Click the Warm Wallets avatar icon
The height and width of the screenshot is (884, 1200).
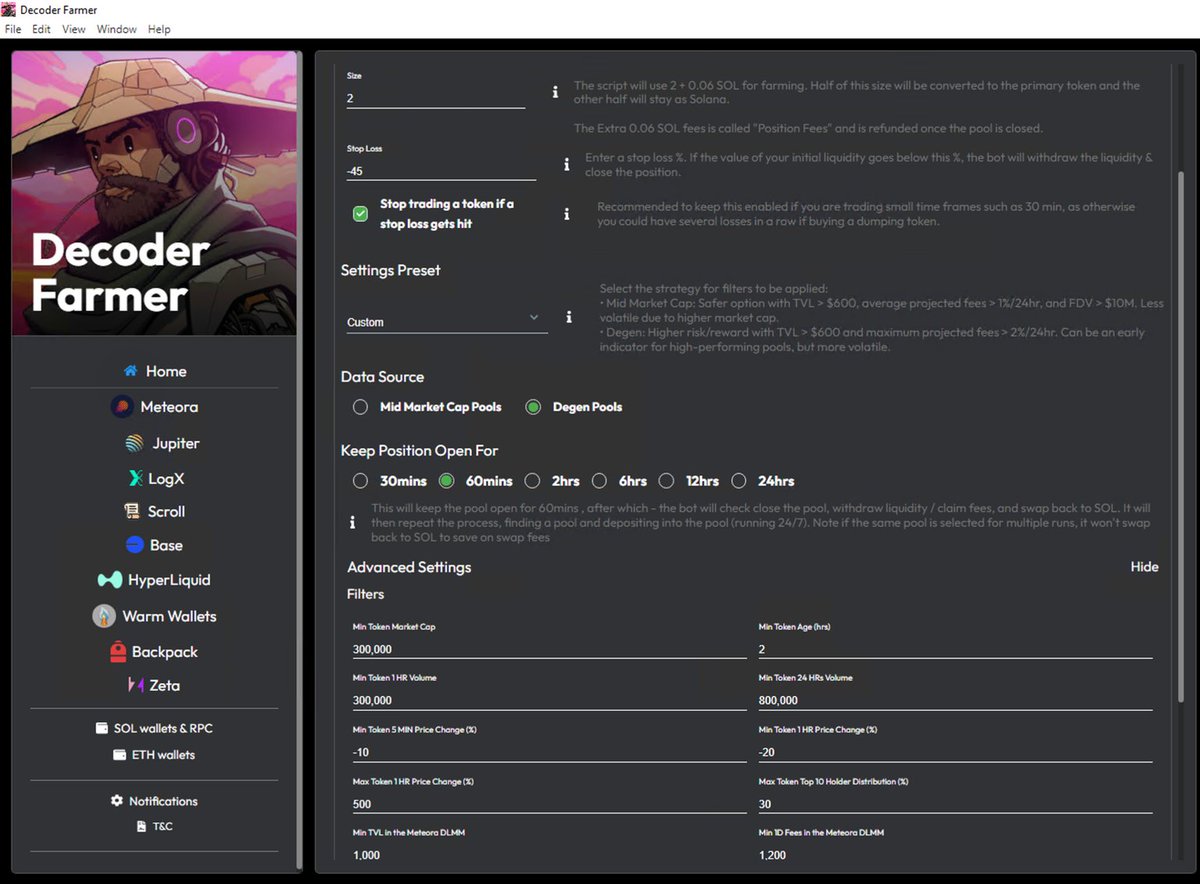pyautogui.click(x=104, y=616)
